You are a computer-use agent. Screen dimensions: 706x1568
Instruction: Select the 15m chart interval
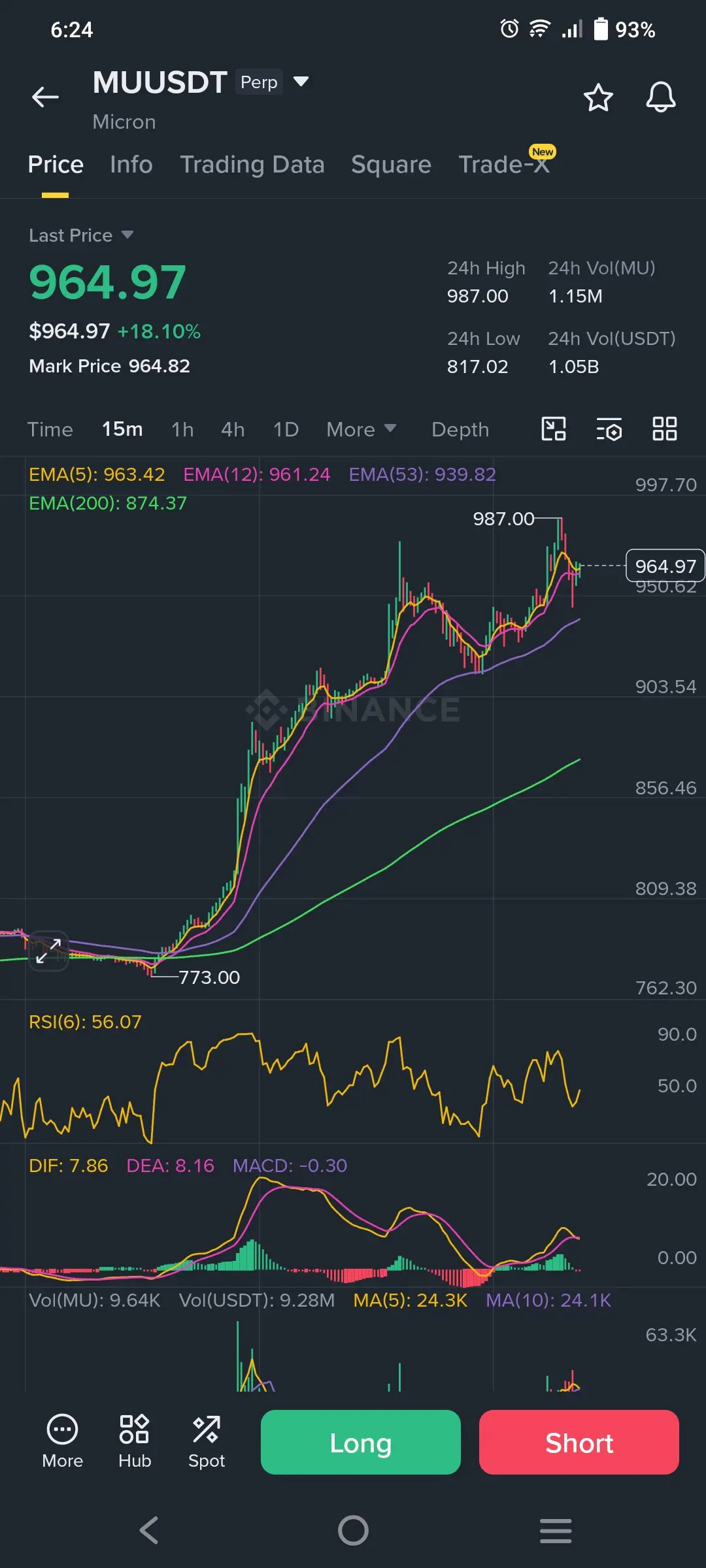coord(122,429)
